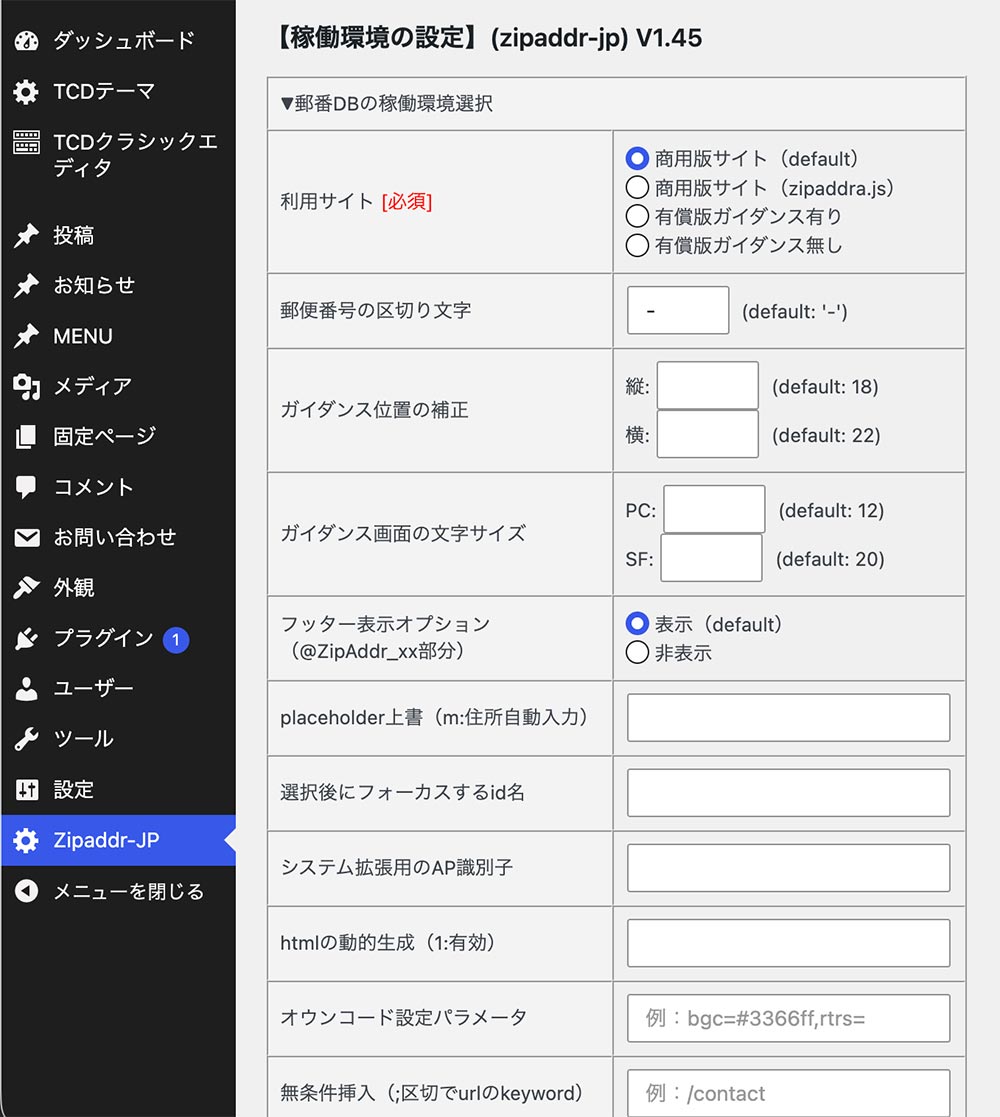Focus the 選択後にフォーカスするid名 field

coord(788,793)
